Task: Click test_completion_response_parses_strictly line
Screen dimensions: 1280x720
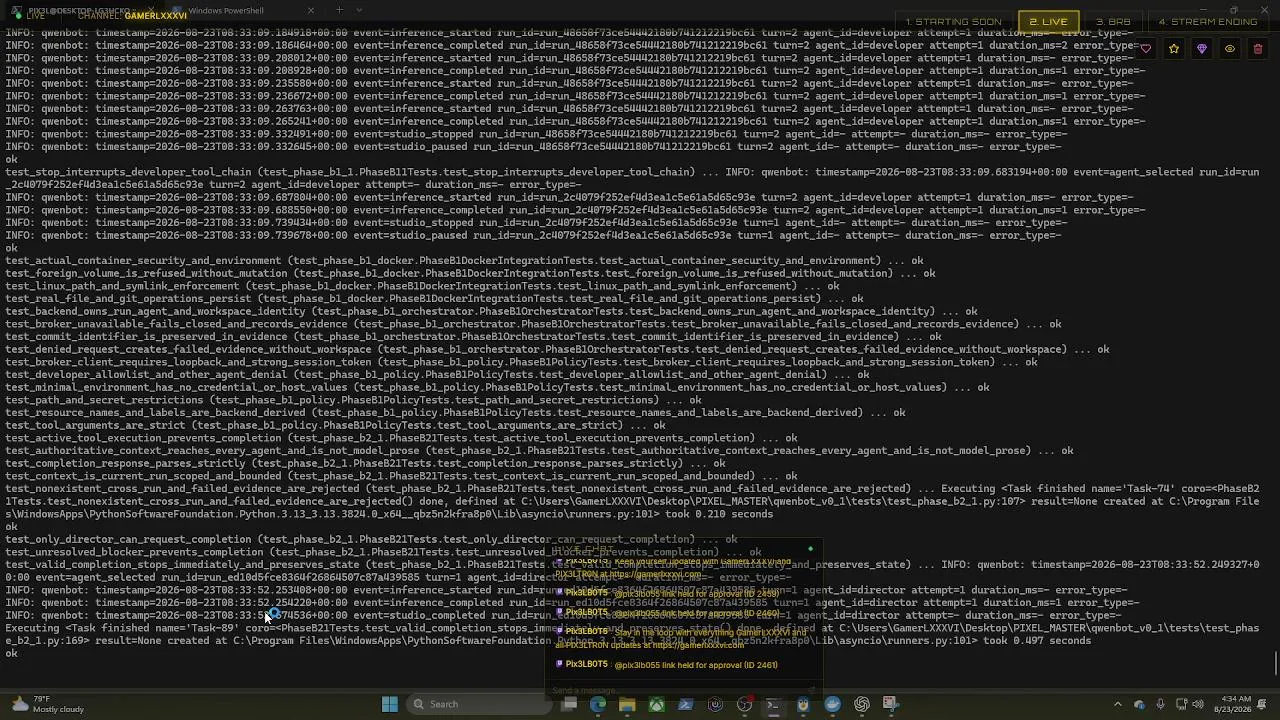Action: click(x=365, y=464)
